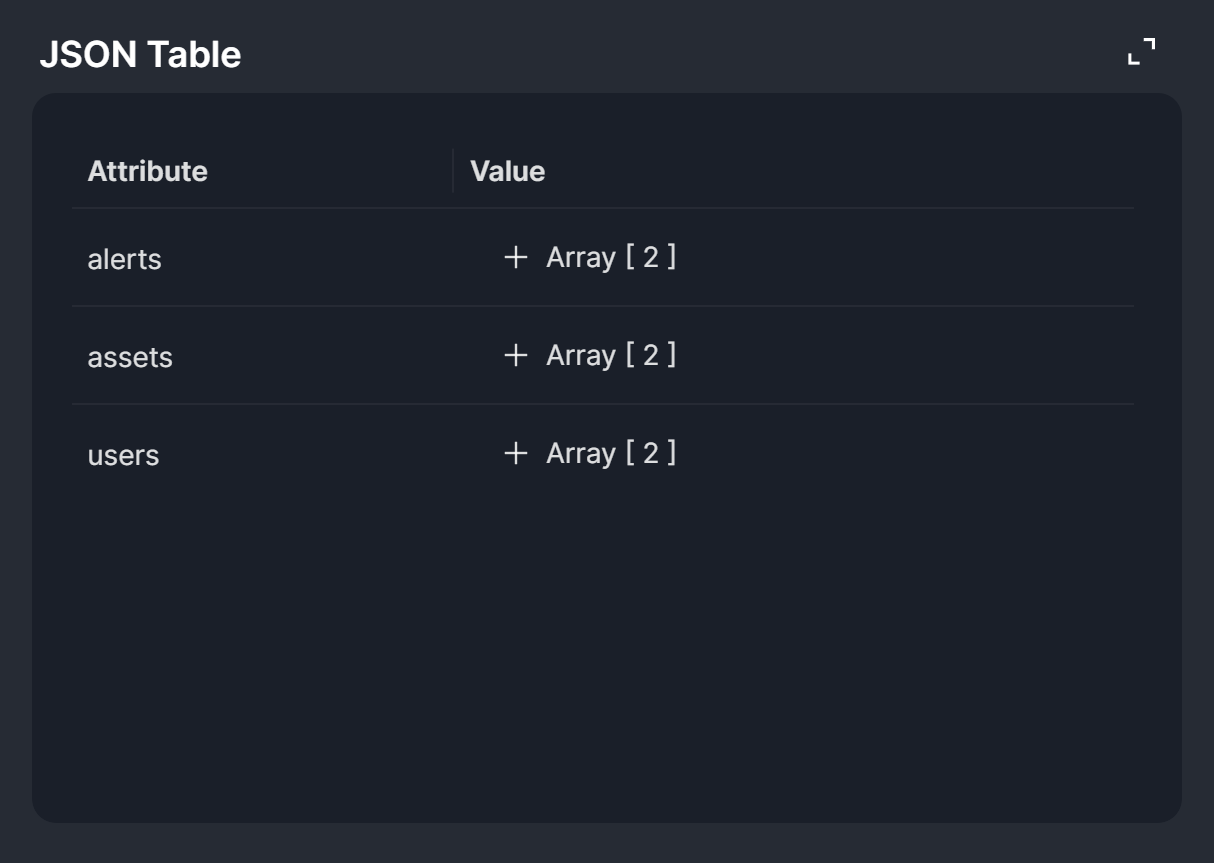1214x863 pixels.
Task: Select the users attribute name
Action: pyautogui.click(x=123, y=455)
